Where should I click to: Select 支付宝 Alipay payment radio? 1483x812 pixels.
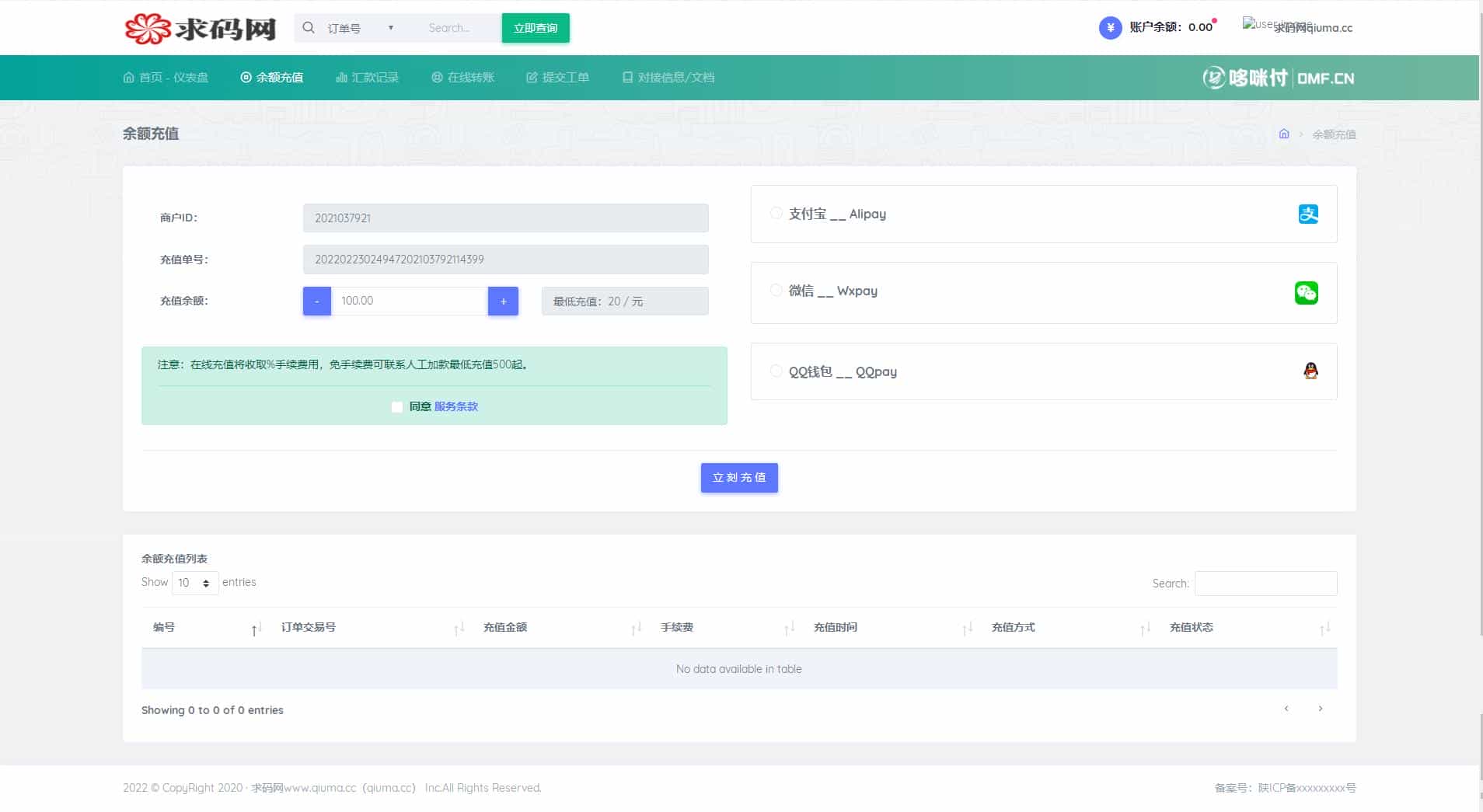(x=776, y=213)
